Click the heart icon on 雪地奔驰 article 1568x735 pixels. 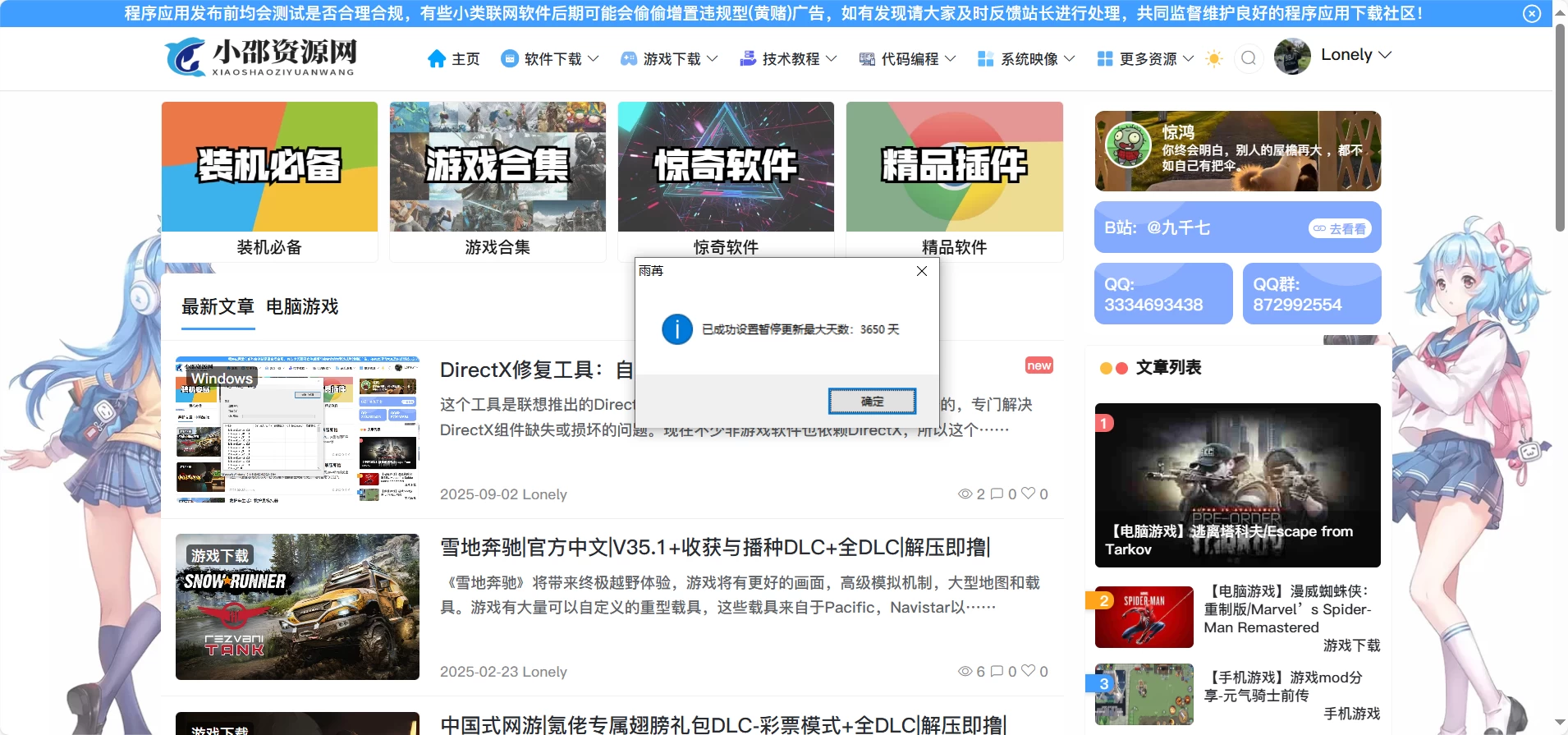click(1028, 671)
